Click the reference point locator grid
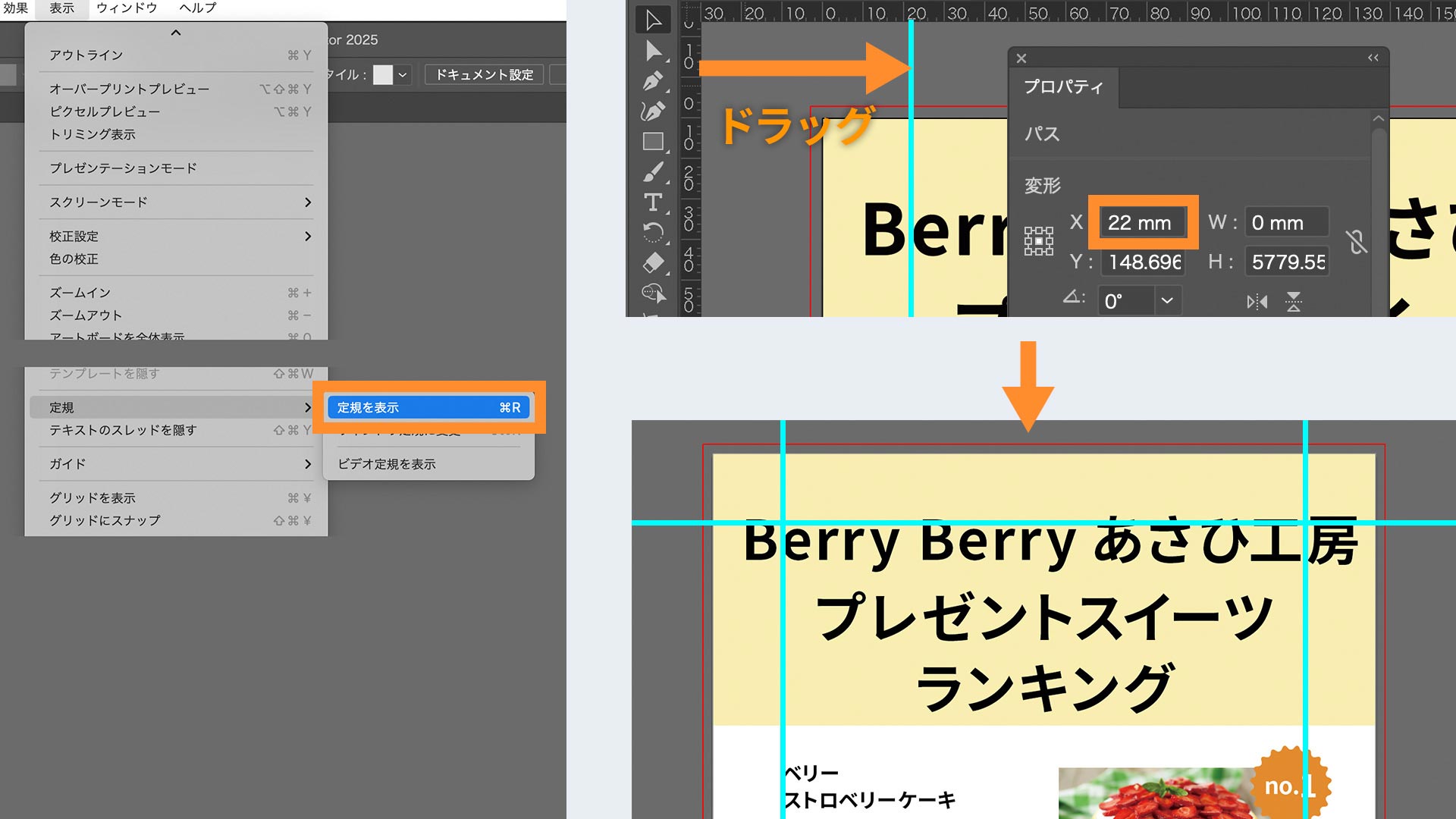This screenshot has height=819, width=1456. (1038, 241)
